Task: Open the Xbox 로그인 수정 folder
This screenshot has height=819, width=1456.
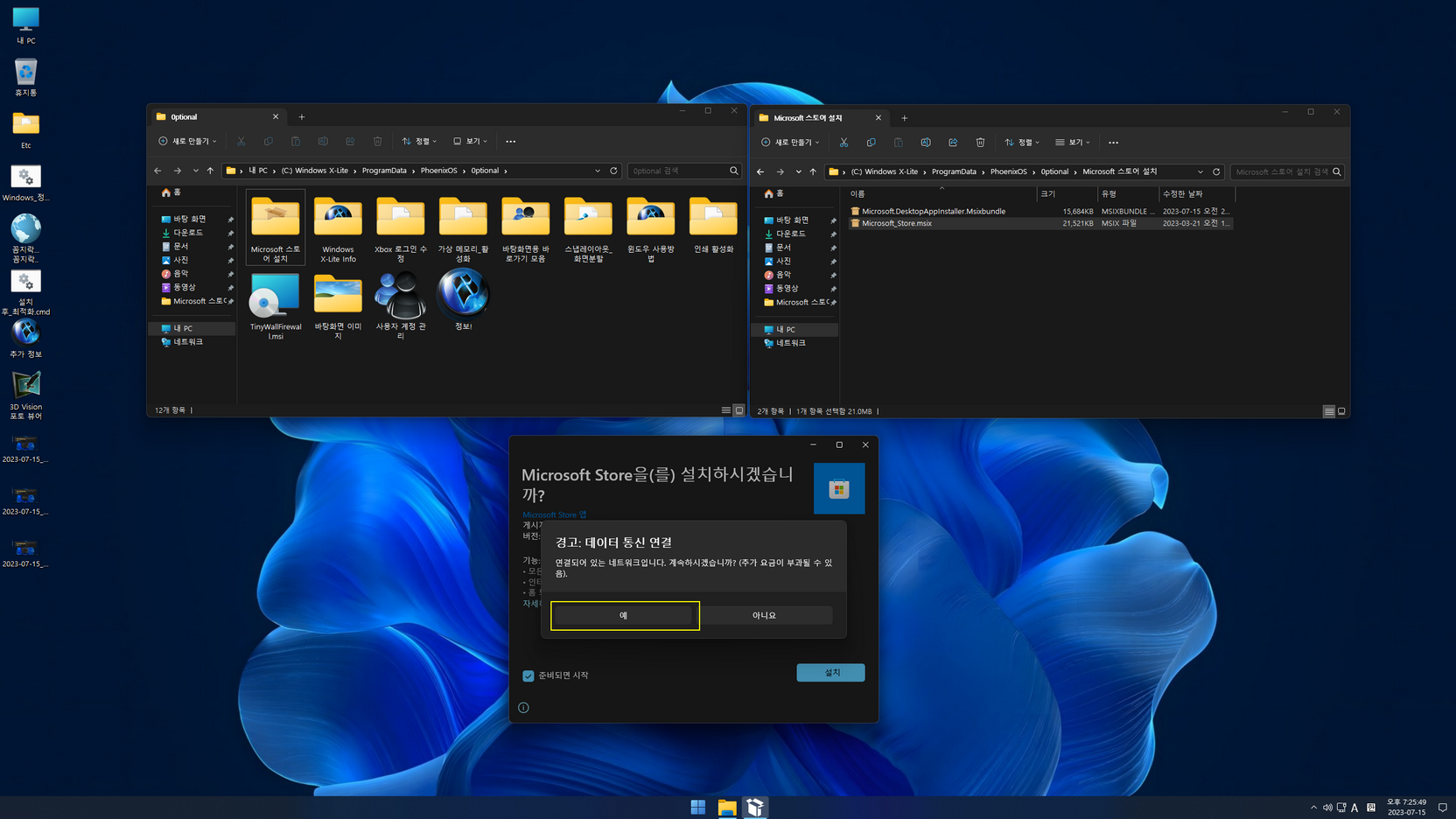Action: pos(401,229)
